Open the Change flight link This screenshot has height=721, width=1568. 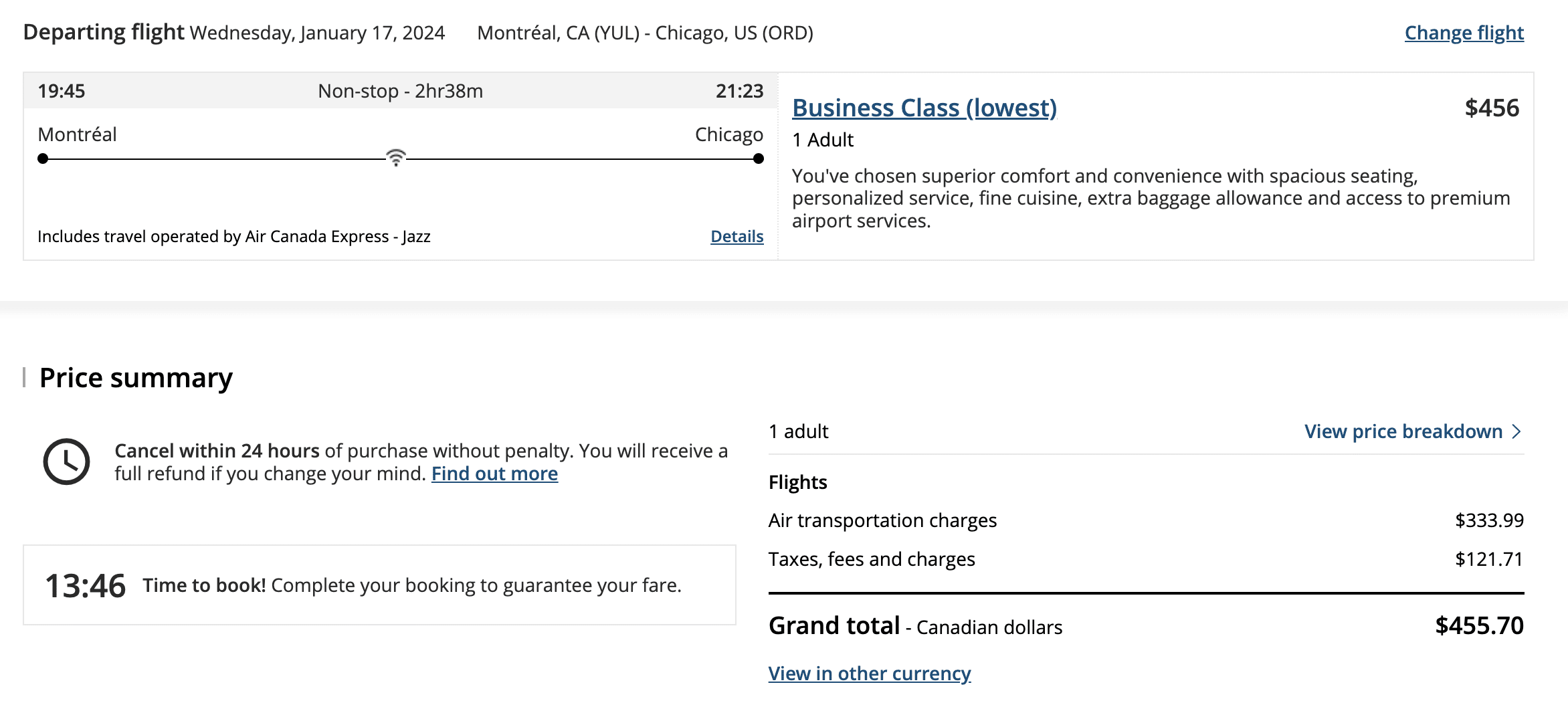(1464, 33)
